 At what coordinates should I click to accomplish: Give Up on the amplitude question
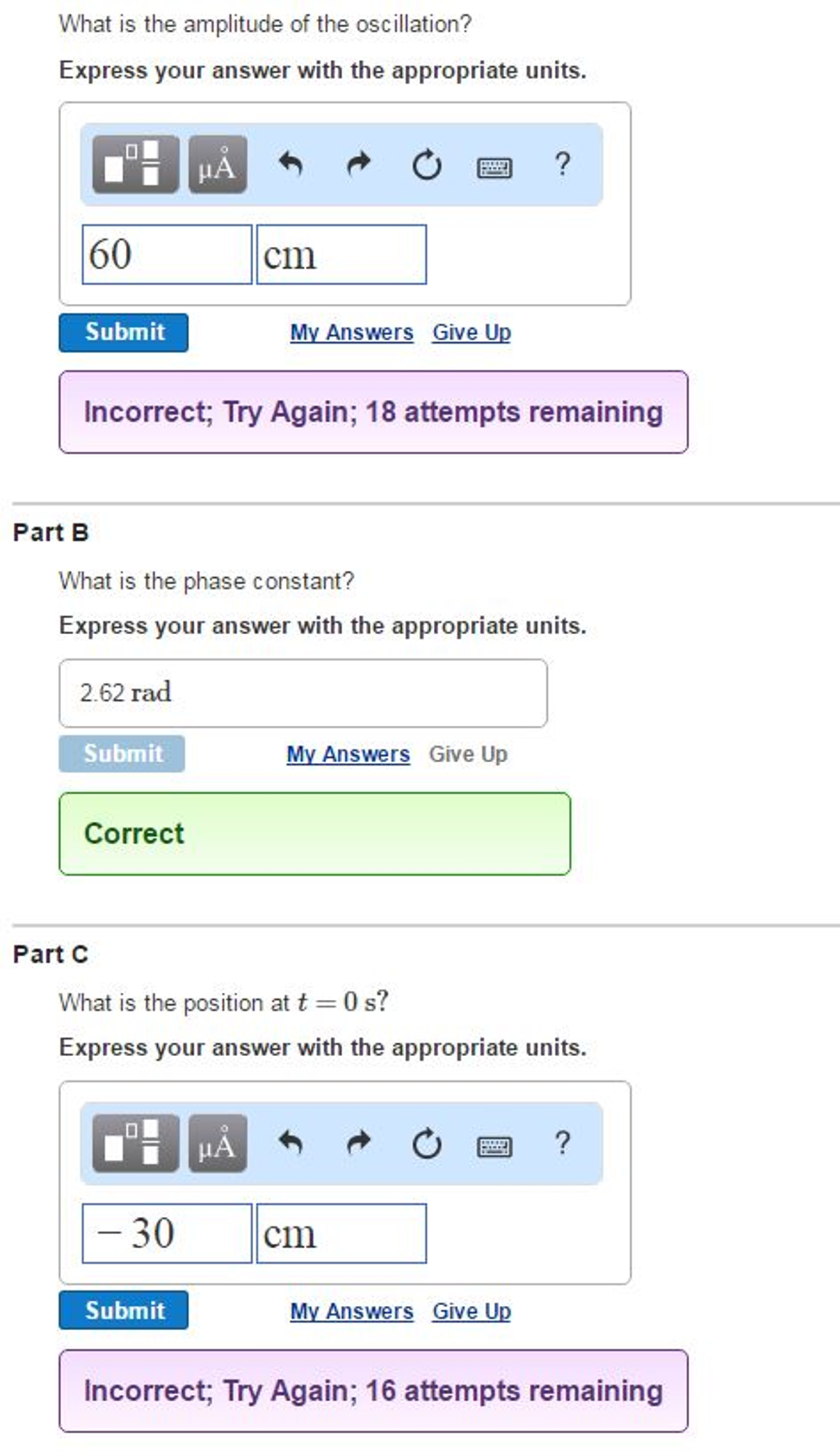472,332
